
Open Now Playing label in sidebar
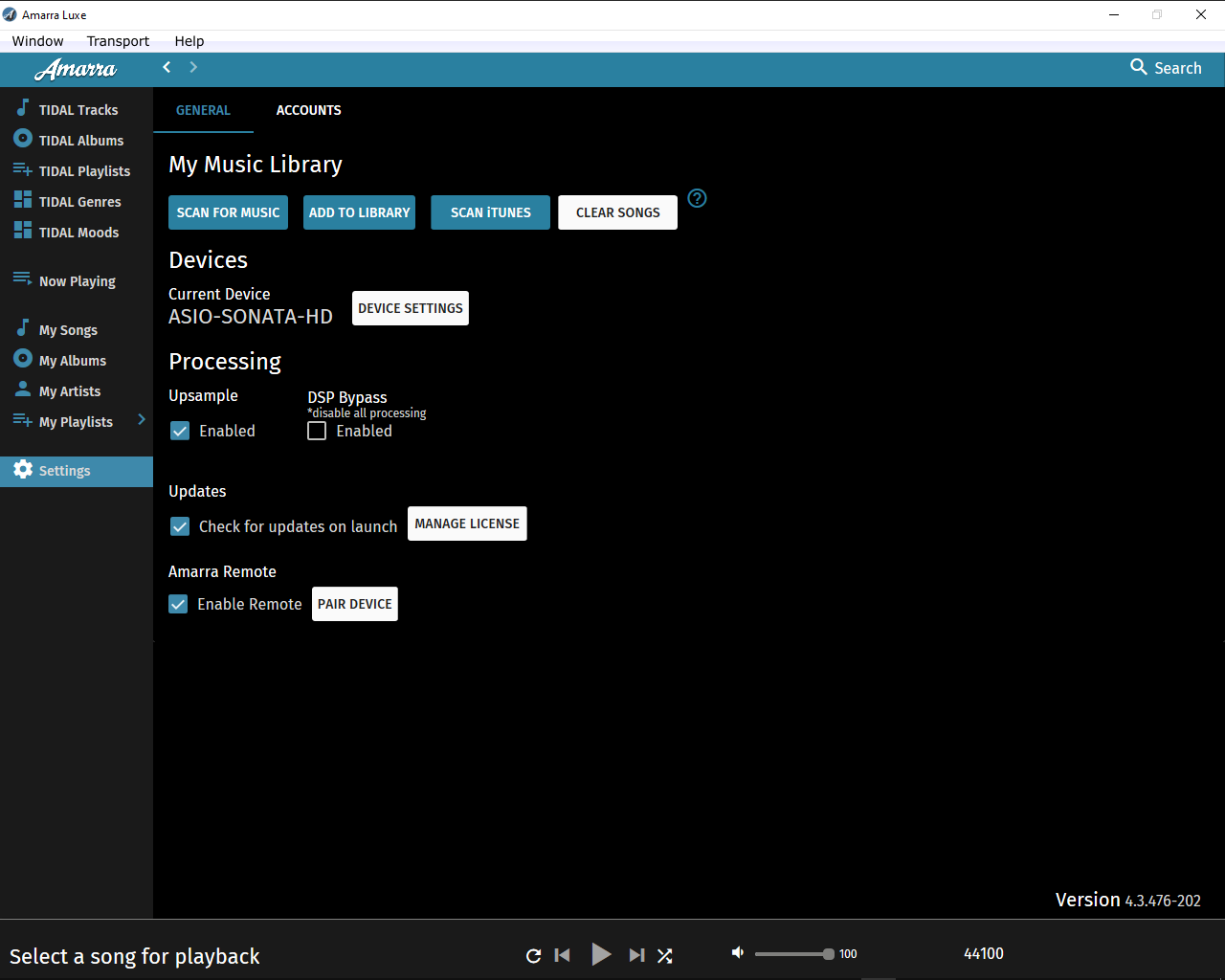pyautogui.click(x=78, y=281)
